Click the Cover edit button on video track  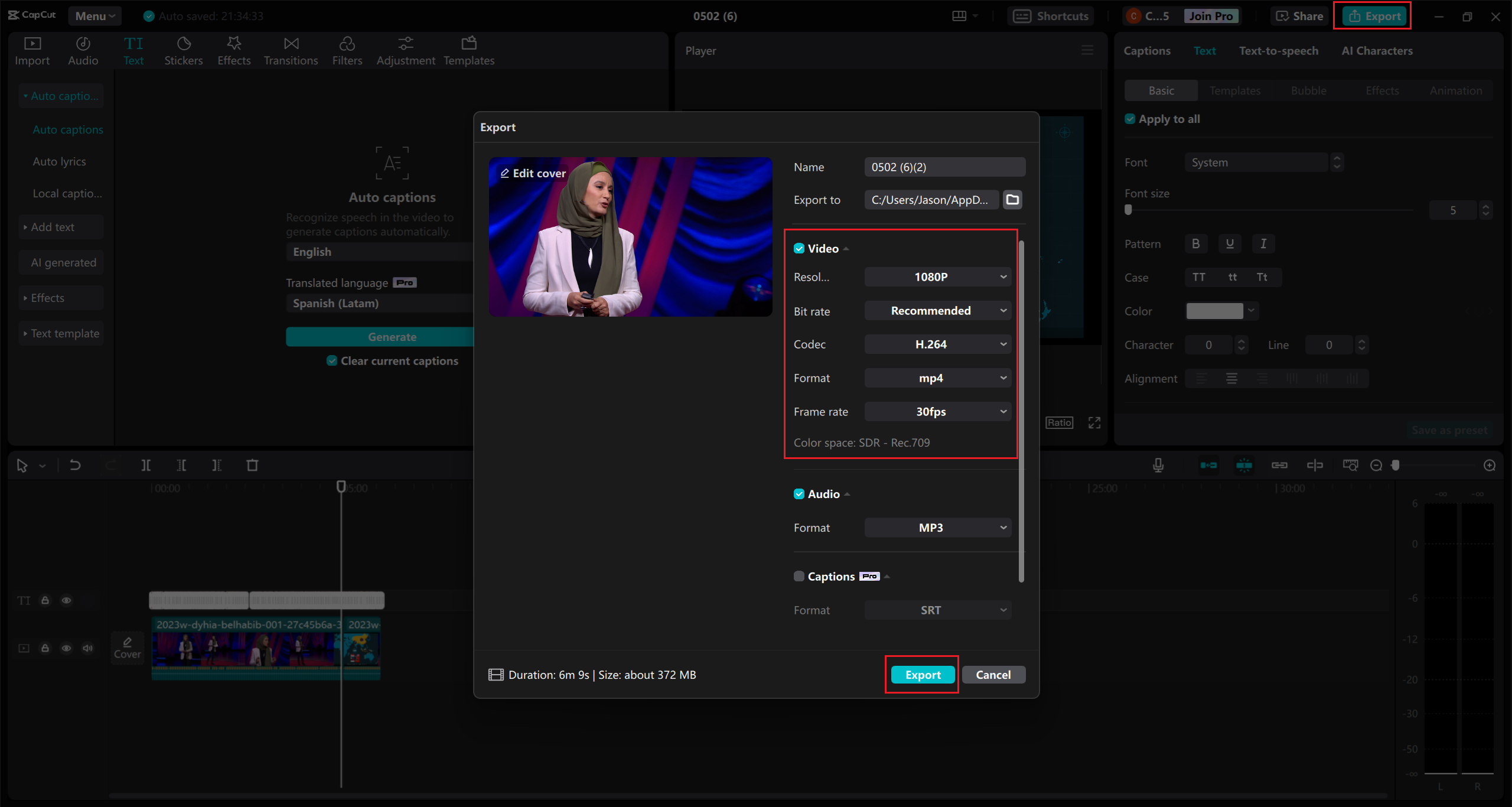tap(128, 647)
